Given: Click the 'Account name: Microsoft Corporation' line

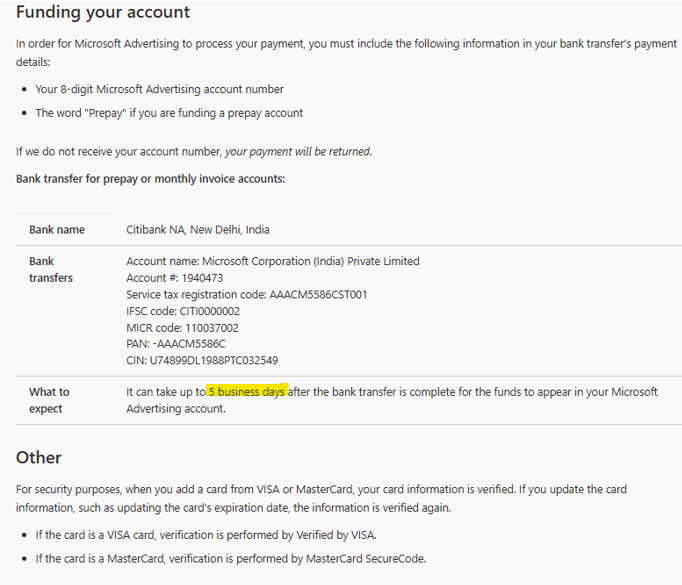Looking at the screenshot, I should pos(273,261).
